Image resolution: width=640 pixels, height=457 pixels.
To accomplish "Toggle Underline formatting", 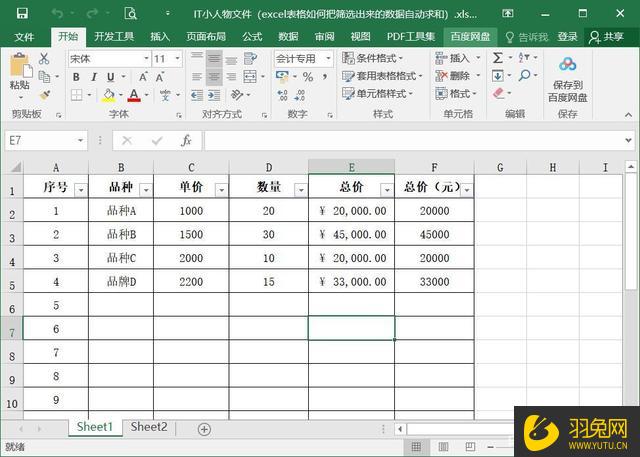I will [111, 77].
